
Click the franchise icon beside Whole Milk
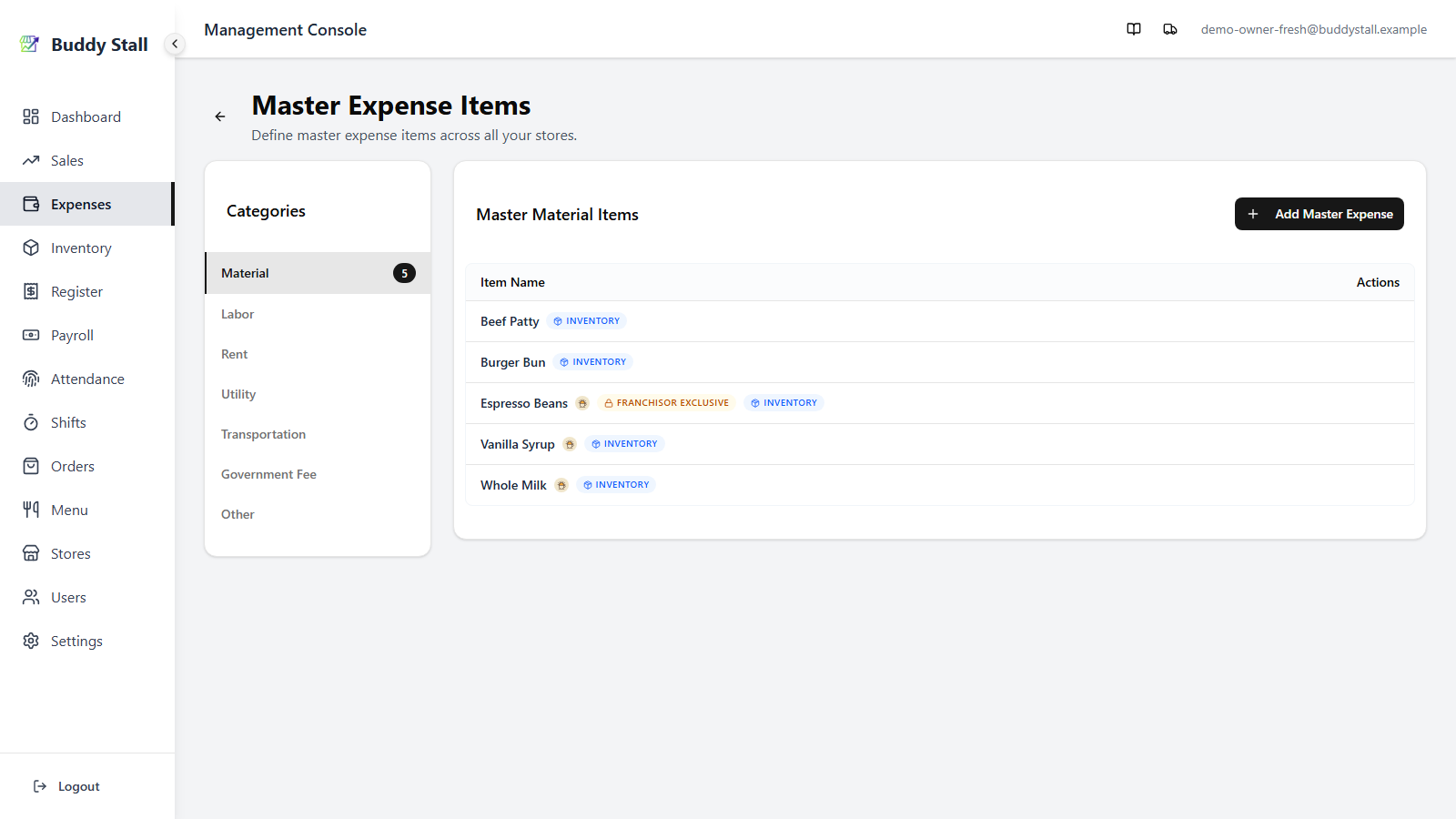(x=561, y=485)
